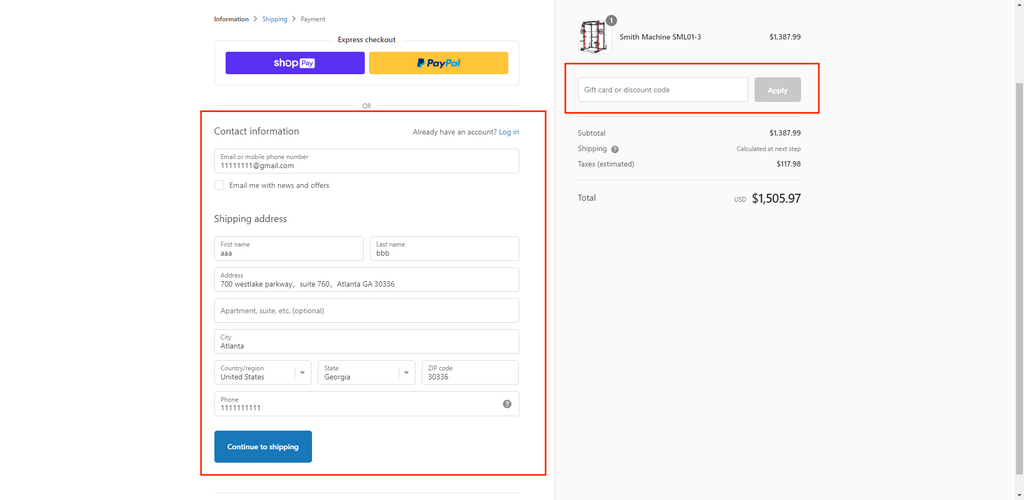Click the Apartment, suite, etc. field
Screen dimensions: 1024x500
pos(366,311)
